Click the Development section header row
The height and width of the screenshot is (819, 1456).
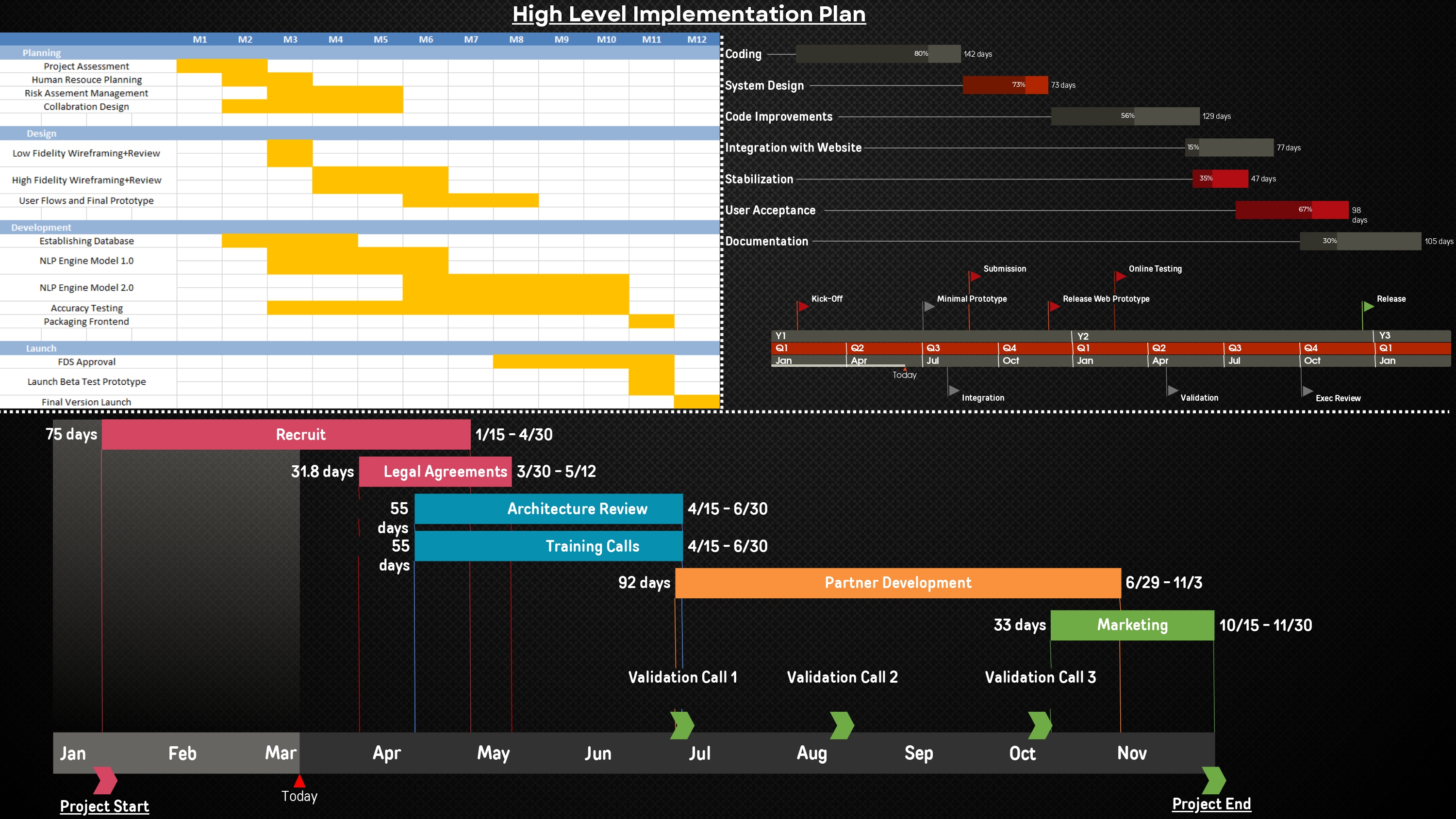(x=360, y=227)
